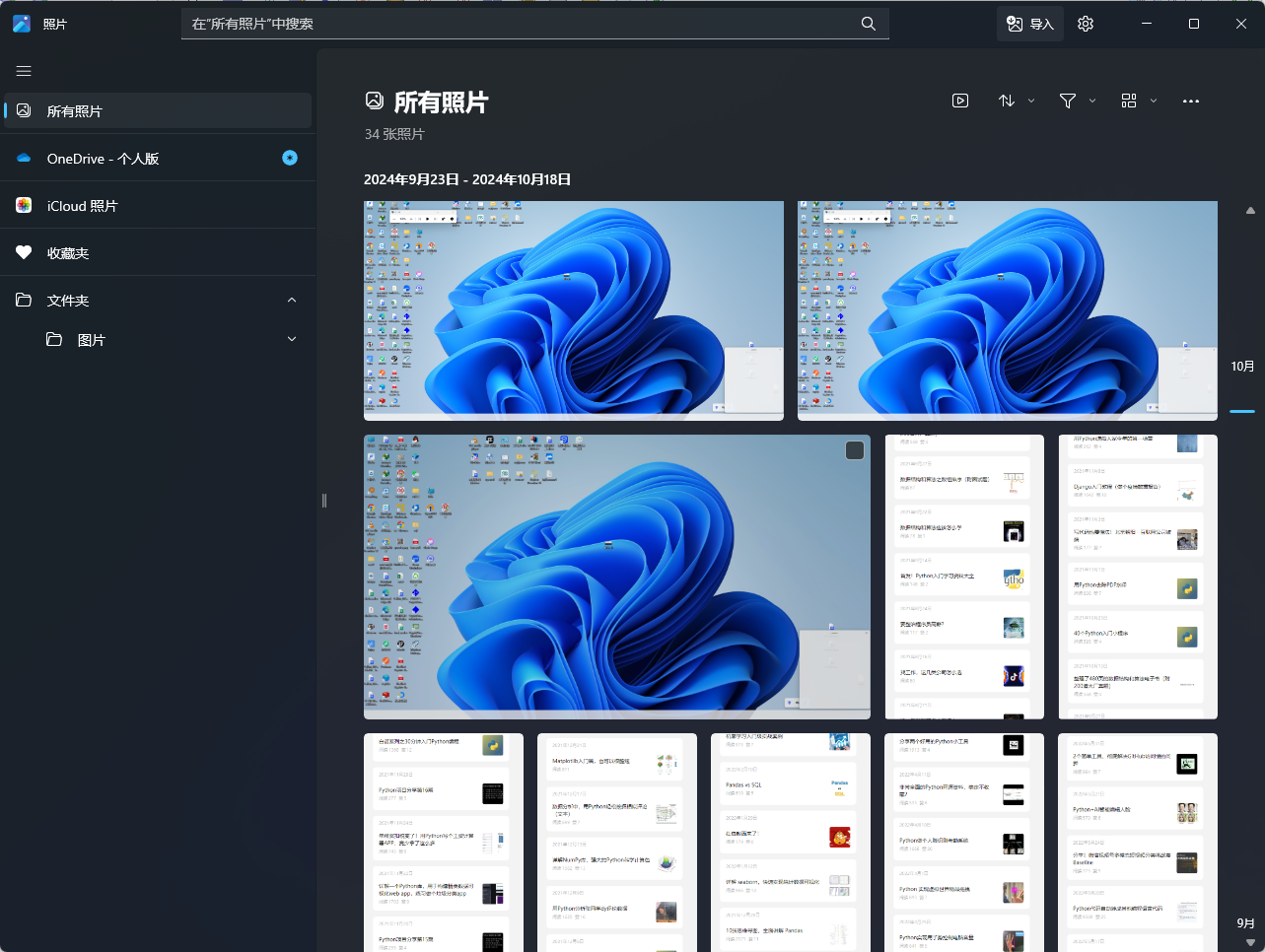This screenshot has width=1265, height=952.
Task: Collapse the 文件夹 section chevron
Action: click(292, 301)
